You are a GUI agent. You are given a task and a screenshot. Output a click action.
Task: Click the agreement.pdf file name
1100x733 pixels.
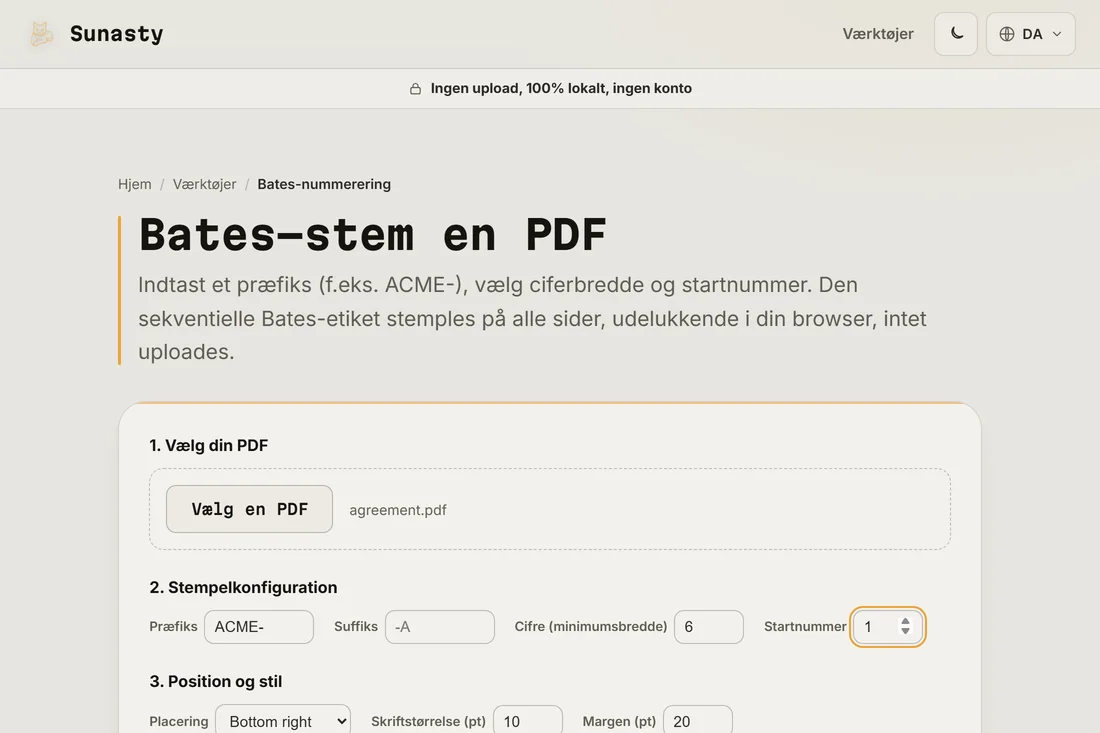[398, 510]
